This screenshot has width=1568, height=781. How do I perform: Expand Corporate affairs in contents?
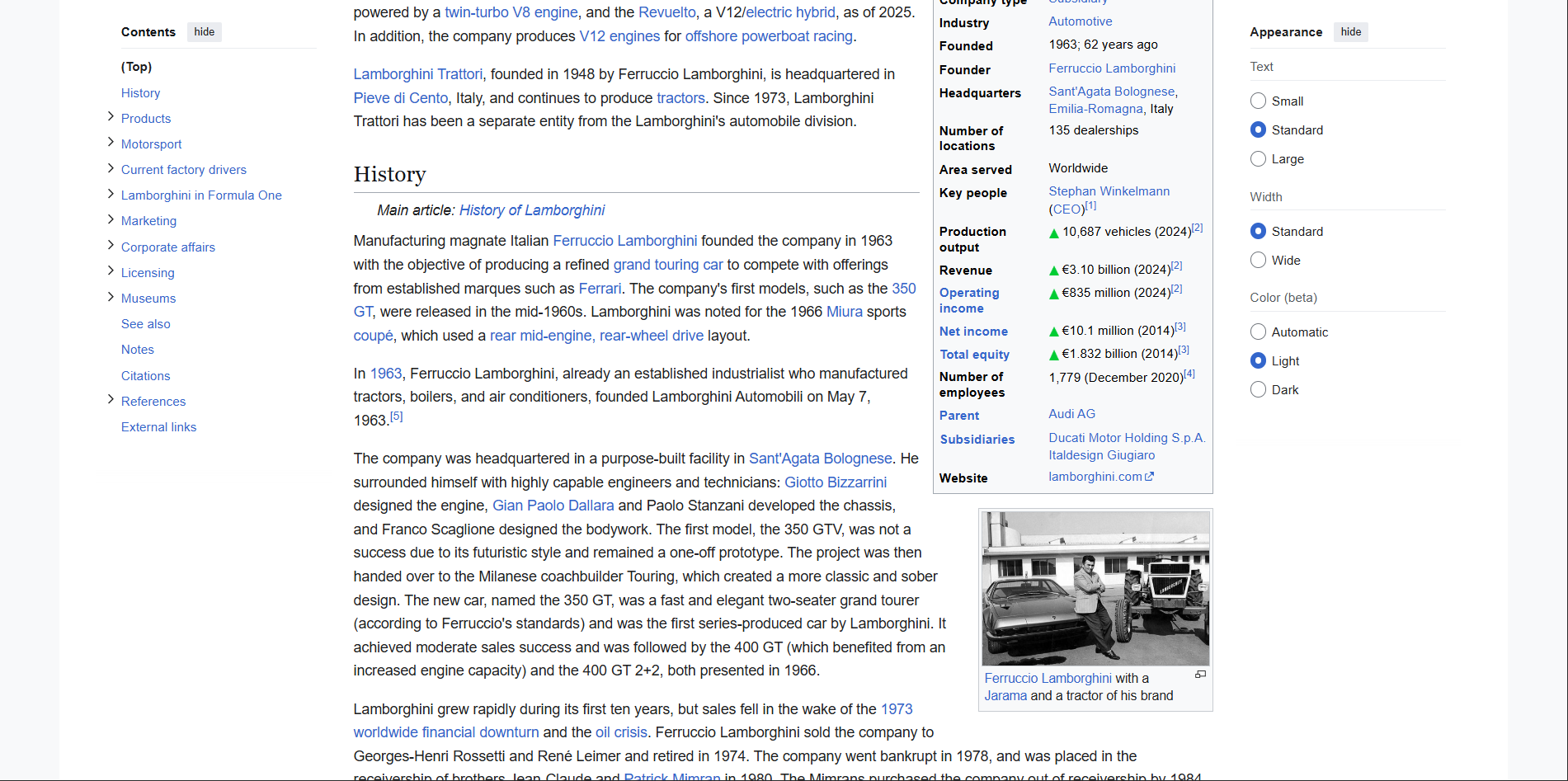[x=111, y=246]
